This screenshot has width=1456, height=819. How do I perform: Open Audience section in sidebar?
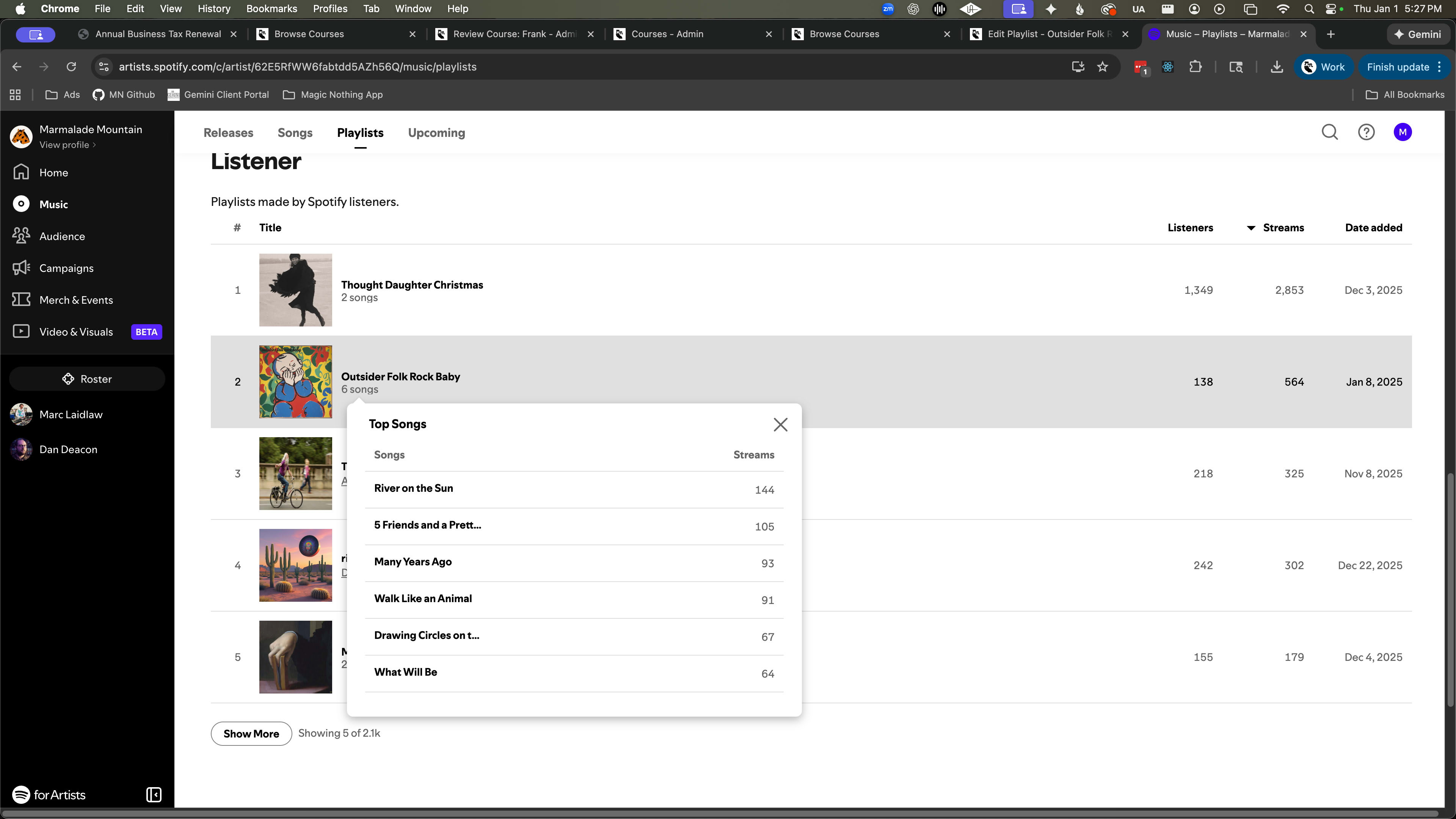pyautogui.click(x=61, y=236)
